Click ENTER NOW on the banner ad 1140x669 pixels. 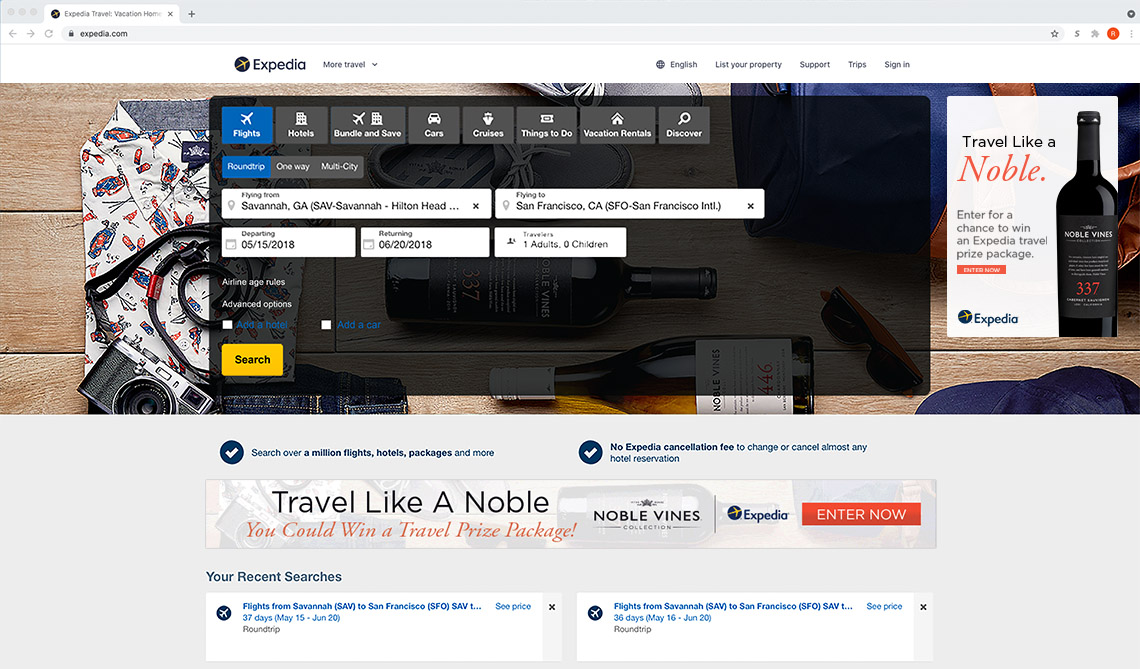(x=861, y=514)
